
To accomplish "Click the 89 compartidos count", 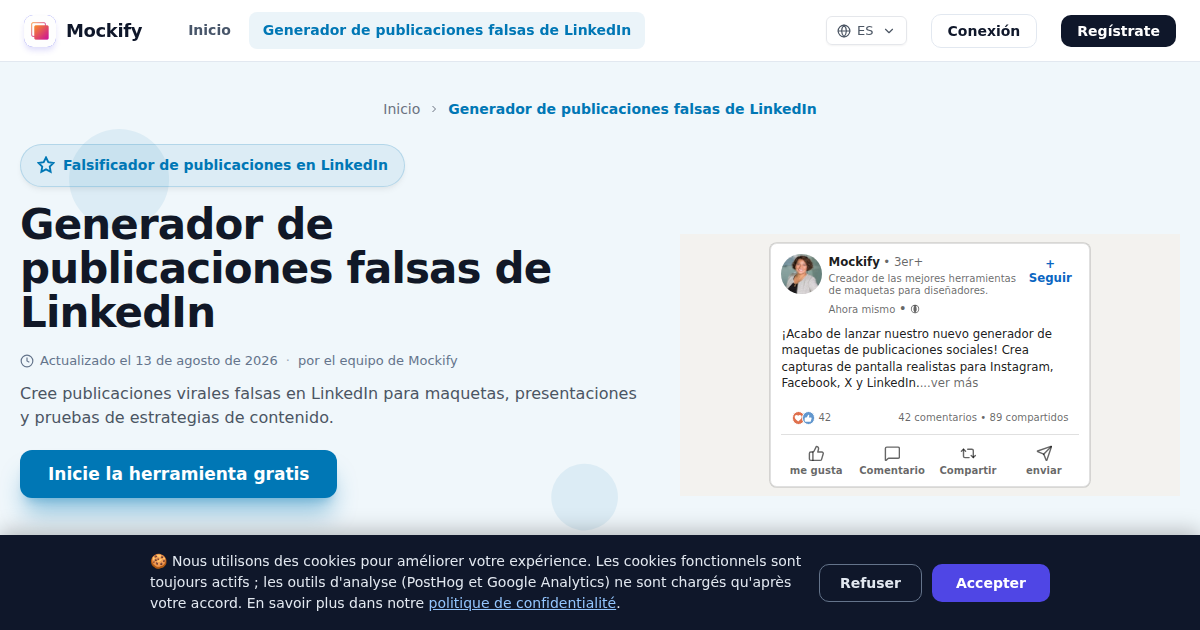I will 1029,418.
